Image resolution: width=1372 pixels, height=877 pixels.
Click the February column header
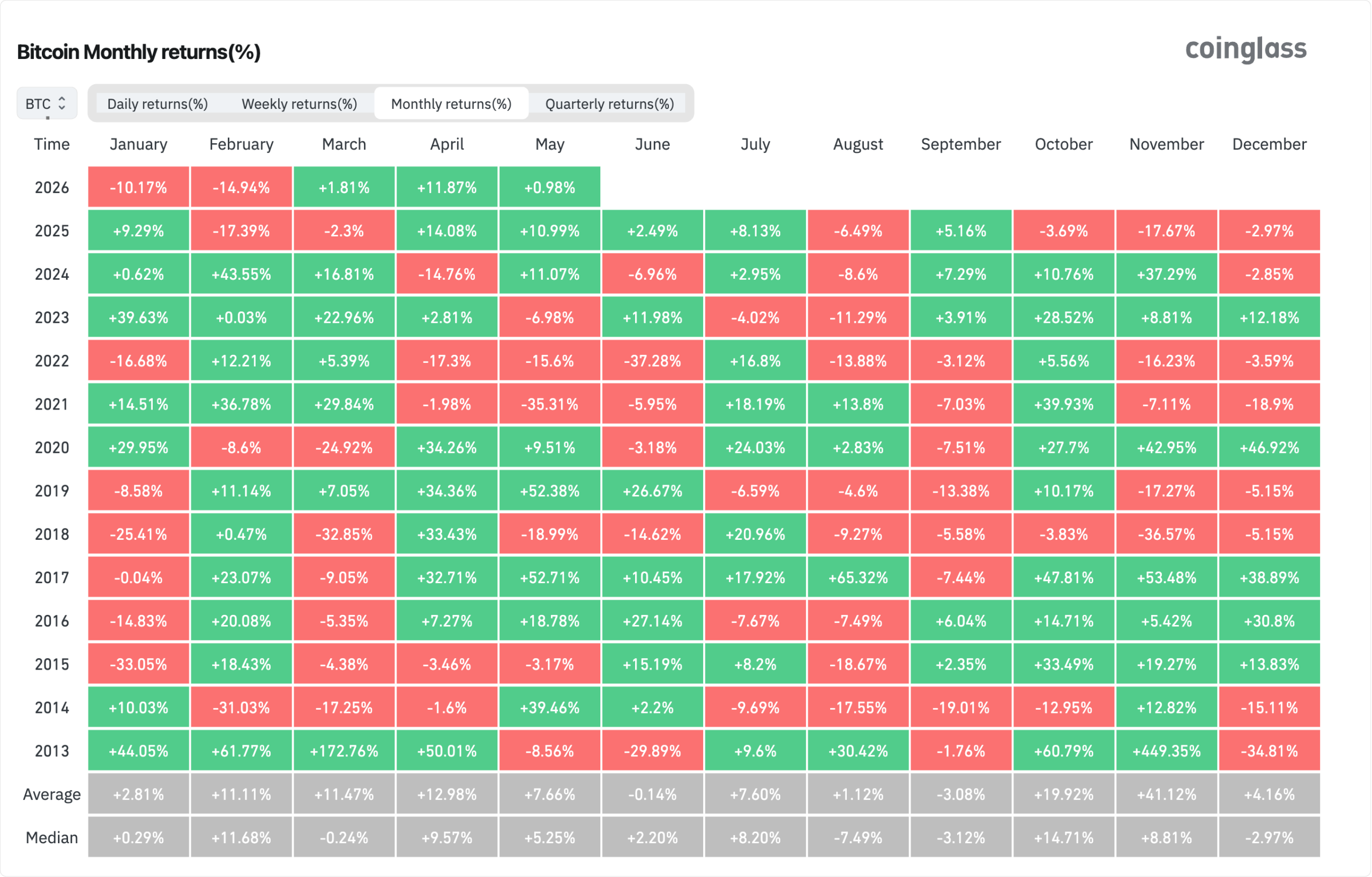242,144
